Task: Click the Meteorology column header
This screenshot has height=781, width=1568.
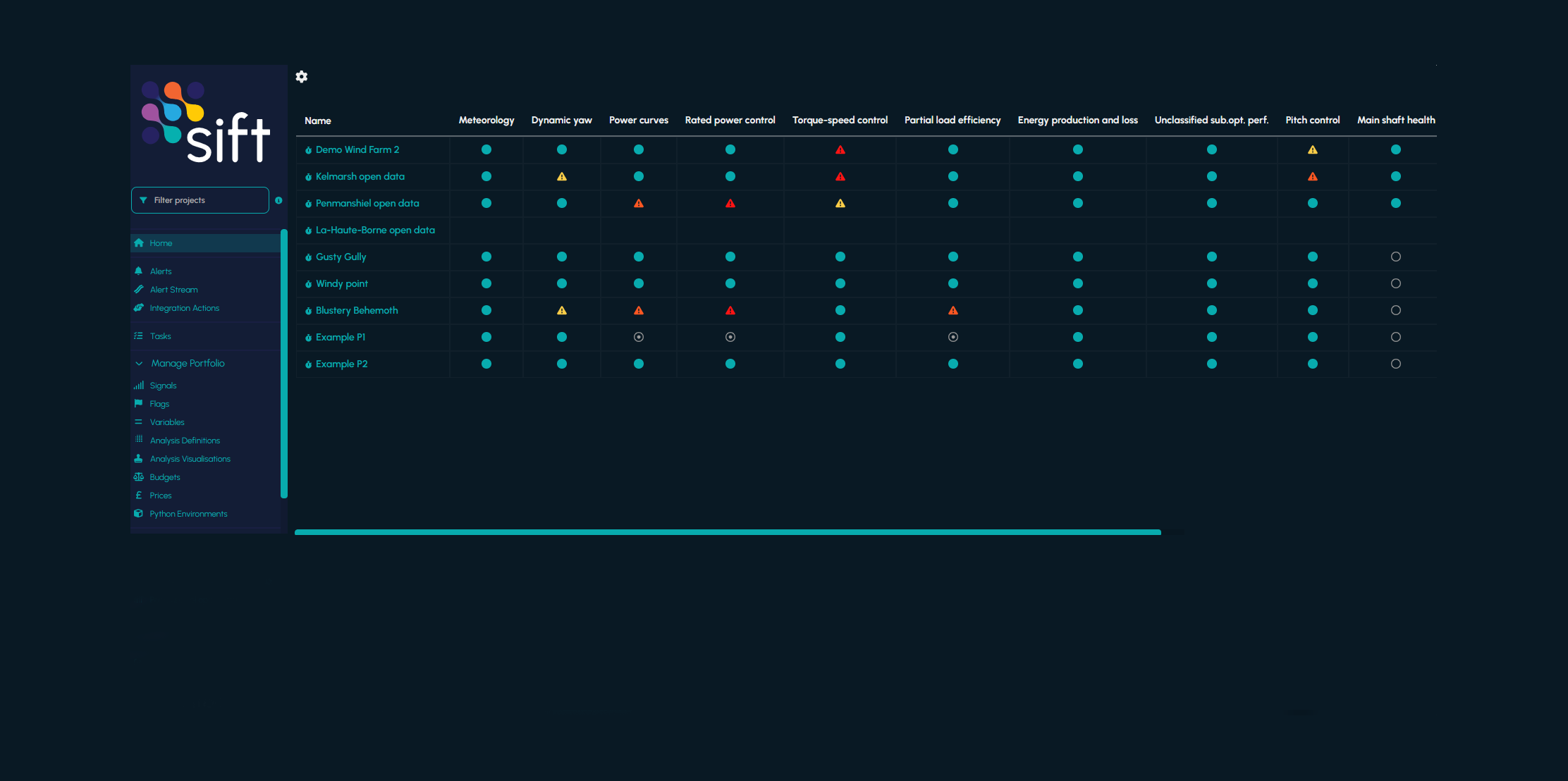Action: (x=486, y=121)
